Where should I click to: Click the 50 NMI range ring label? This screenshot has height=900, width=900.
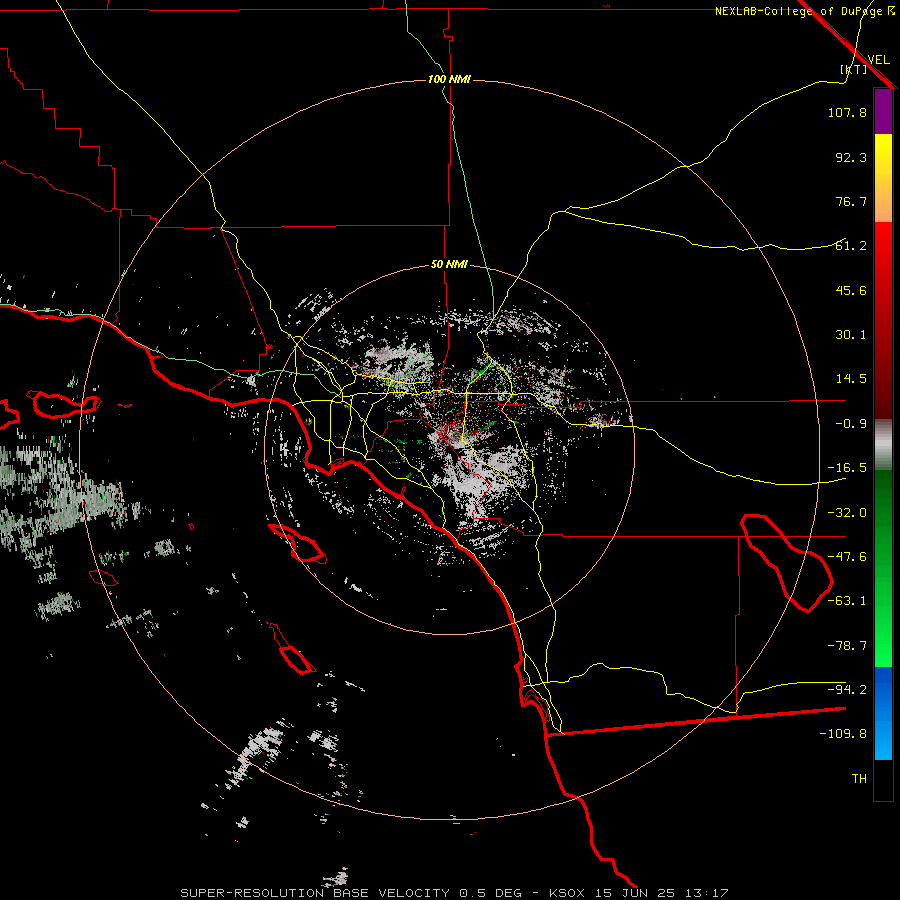click(x=449, y=265)
